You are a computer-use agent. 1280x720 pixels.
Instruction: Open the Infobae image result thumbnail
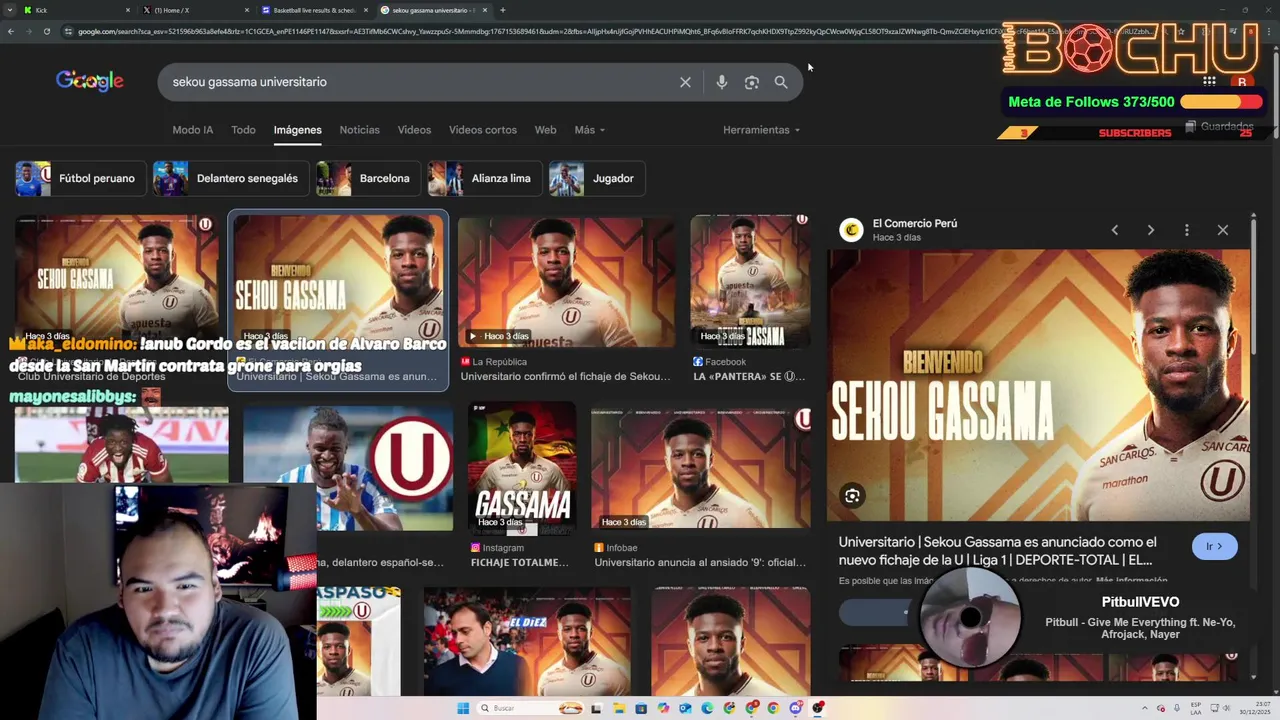click(700, 468)
